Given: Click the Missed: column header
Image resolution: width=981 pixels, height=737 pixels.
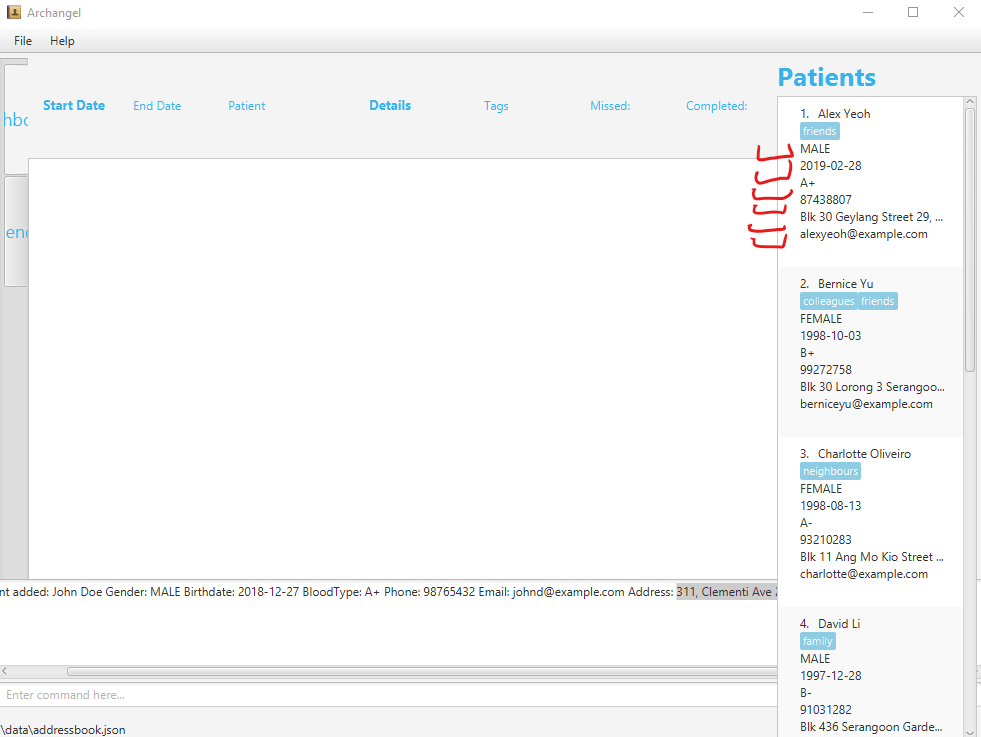Looking at the screenshot, I should click(610, 106).
